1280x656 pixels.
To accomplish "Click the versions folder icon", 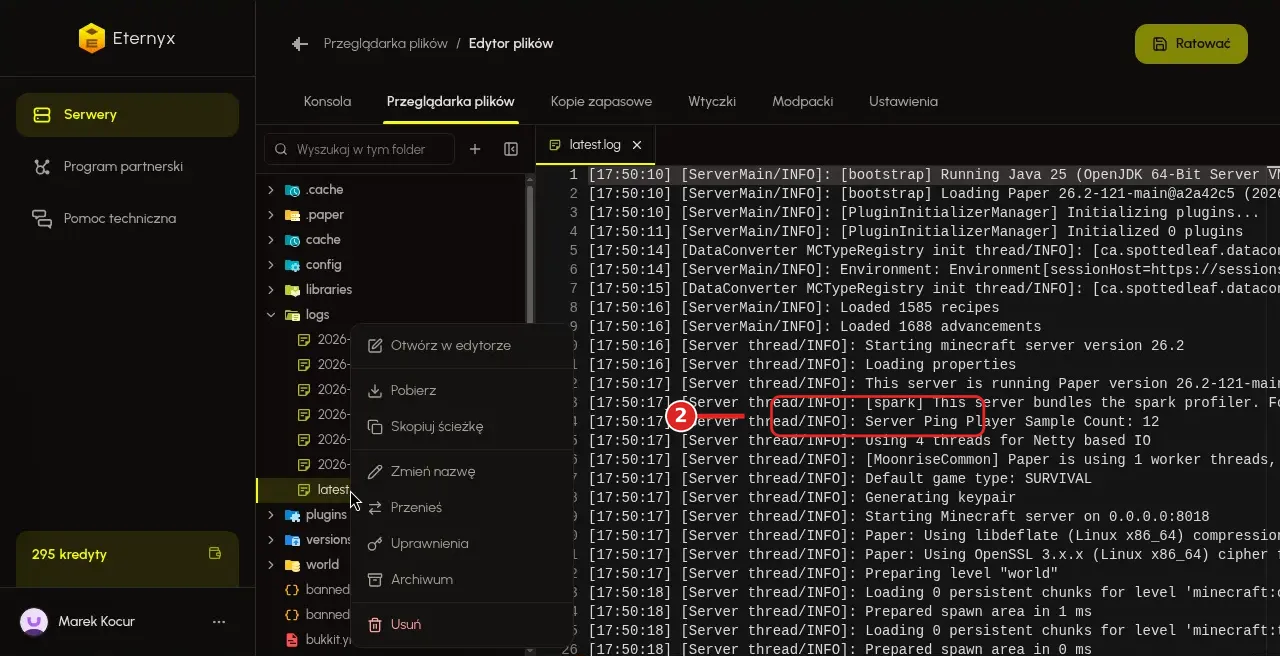I will (292, 540).
